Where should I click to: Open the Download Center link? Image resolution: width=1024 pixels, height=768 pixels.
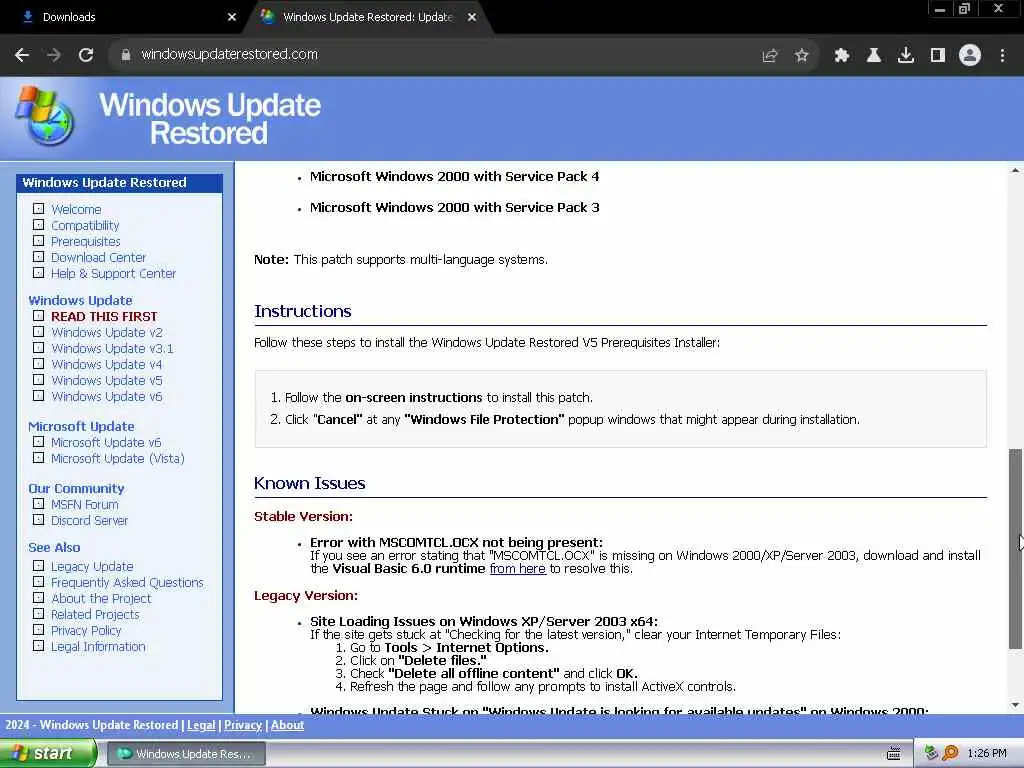[x=99, y=257]
